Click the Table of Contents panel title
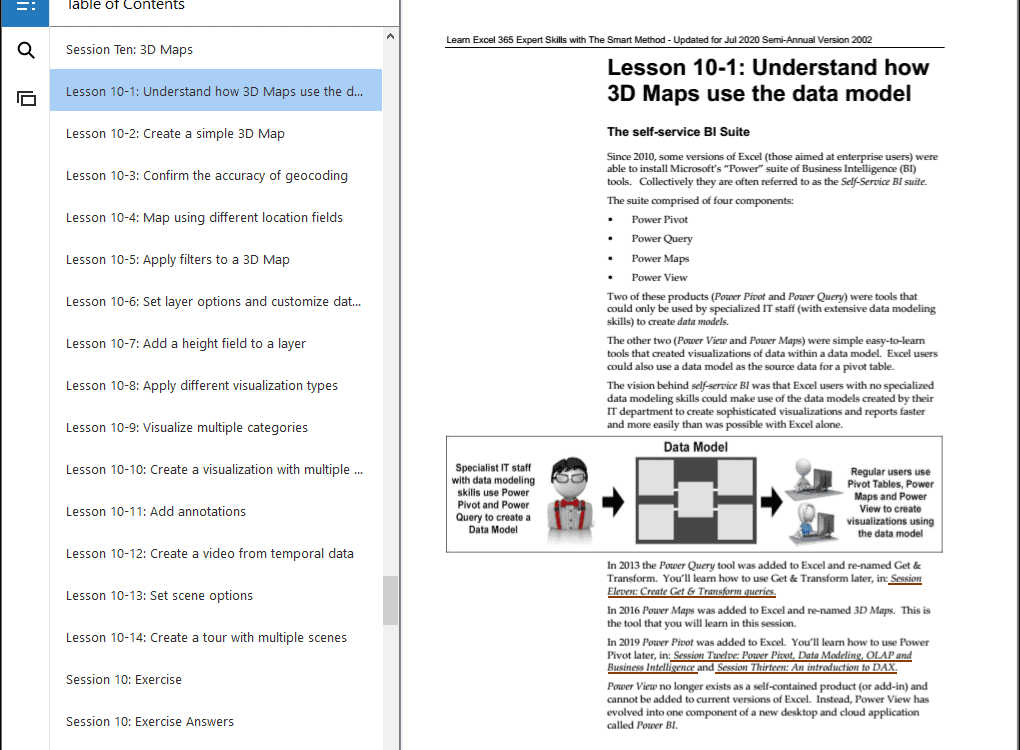 126,6
